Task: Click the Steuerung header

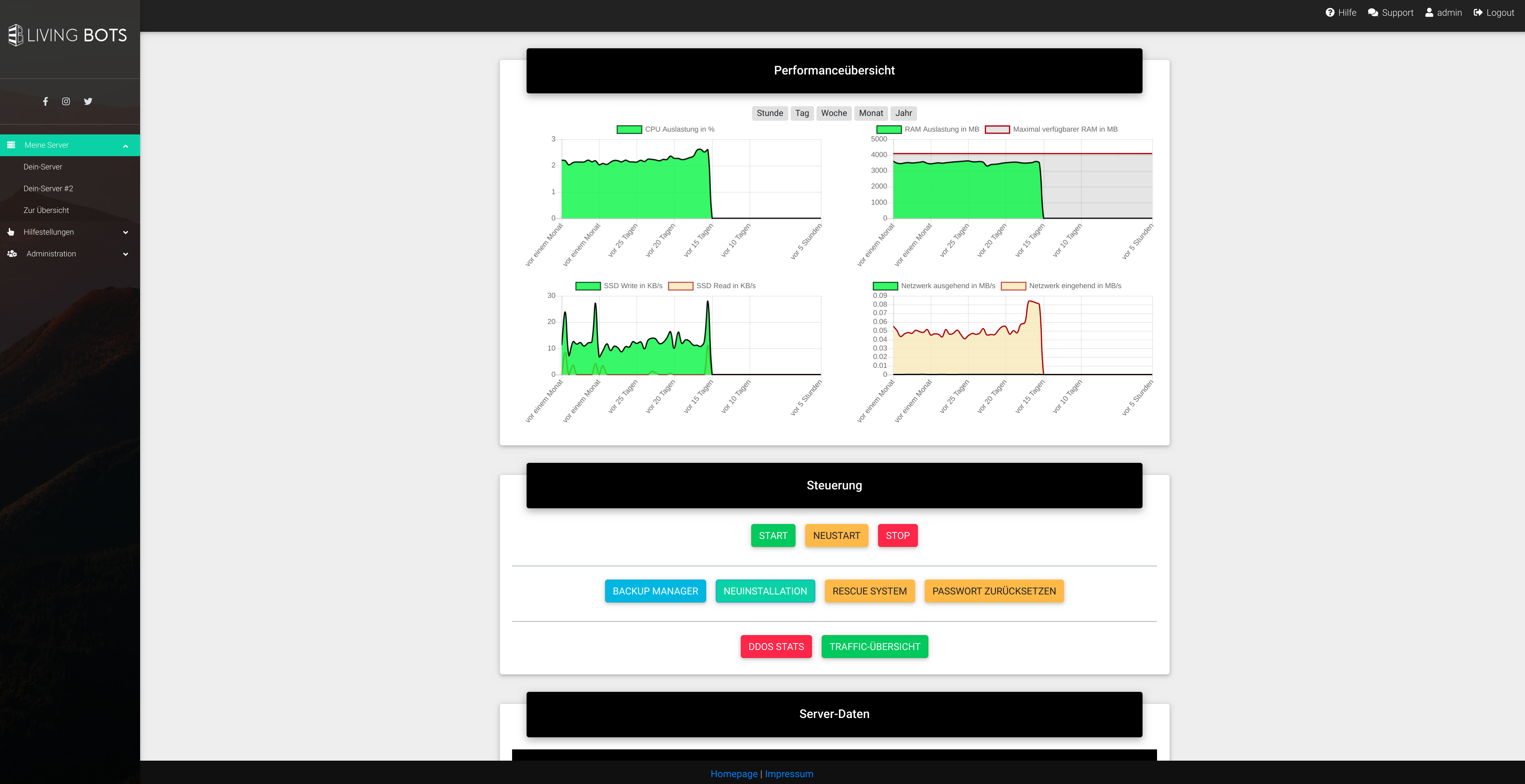Action: click(834, 485)
